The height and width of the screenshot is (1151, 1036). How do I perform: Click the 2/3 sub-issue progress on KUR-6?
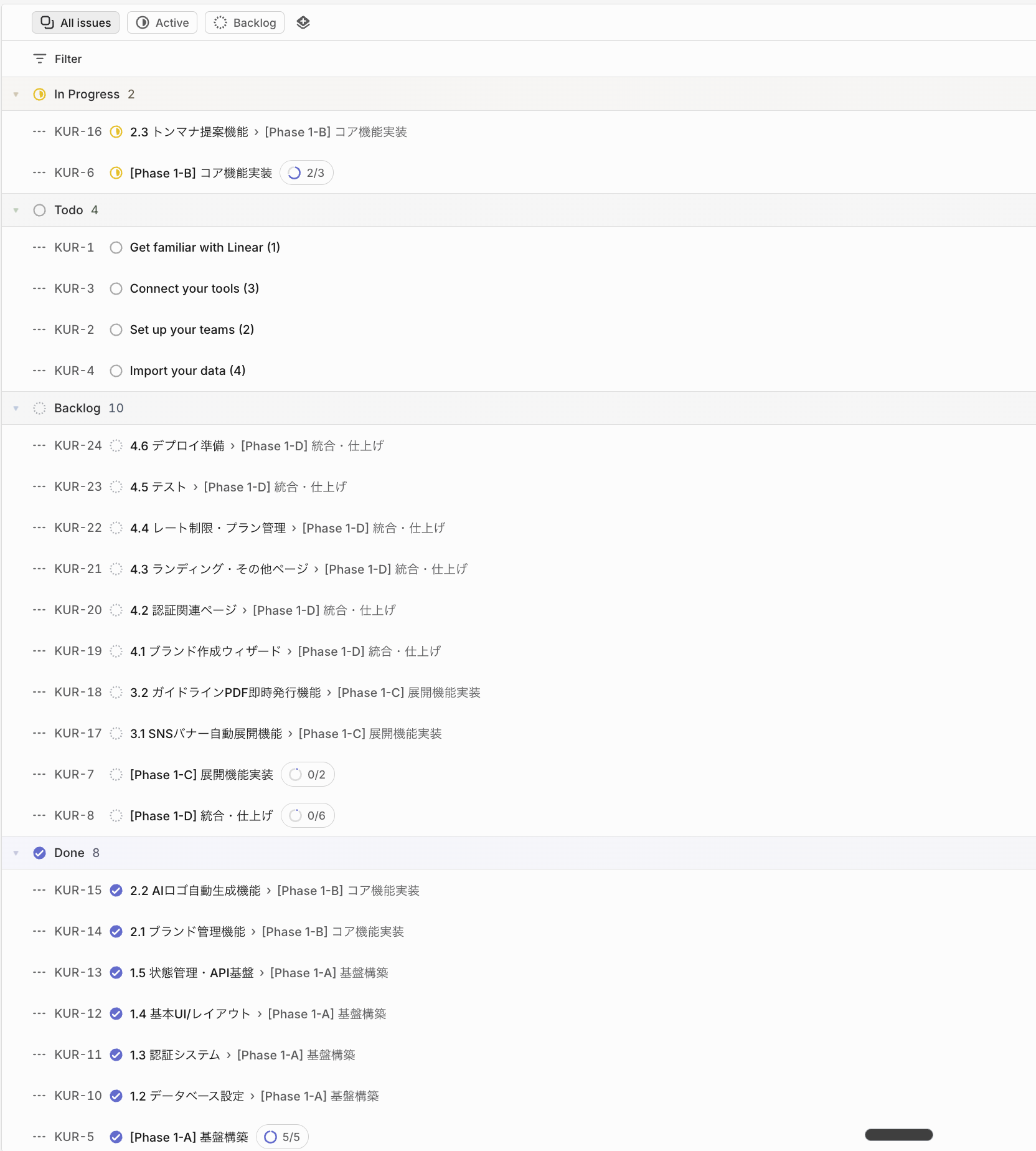coord(306,173)
